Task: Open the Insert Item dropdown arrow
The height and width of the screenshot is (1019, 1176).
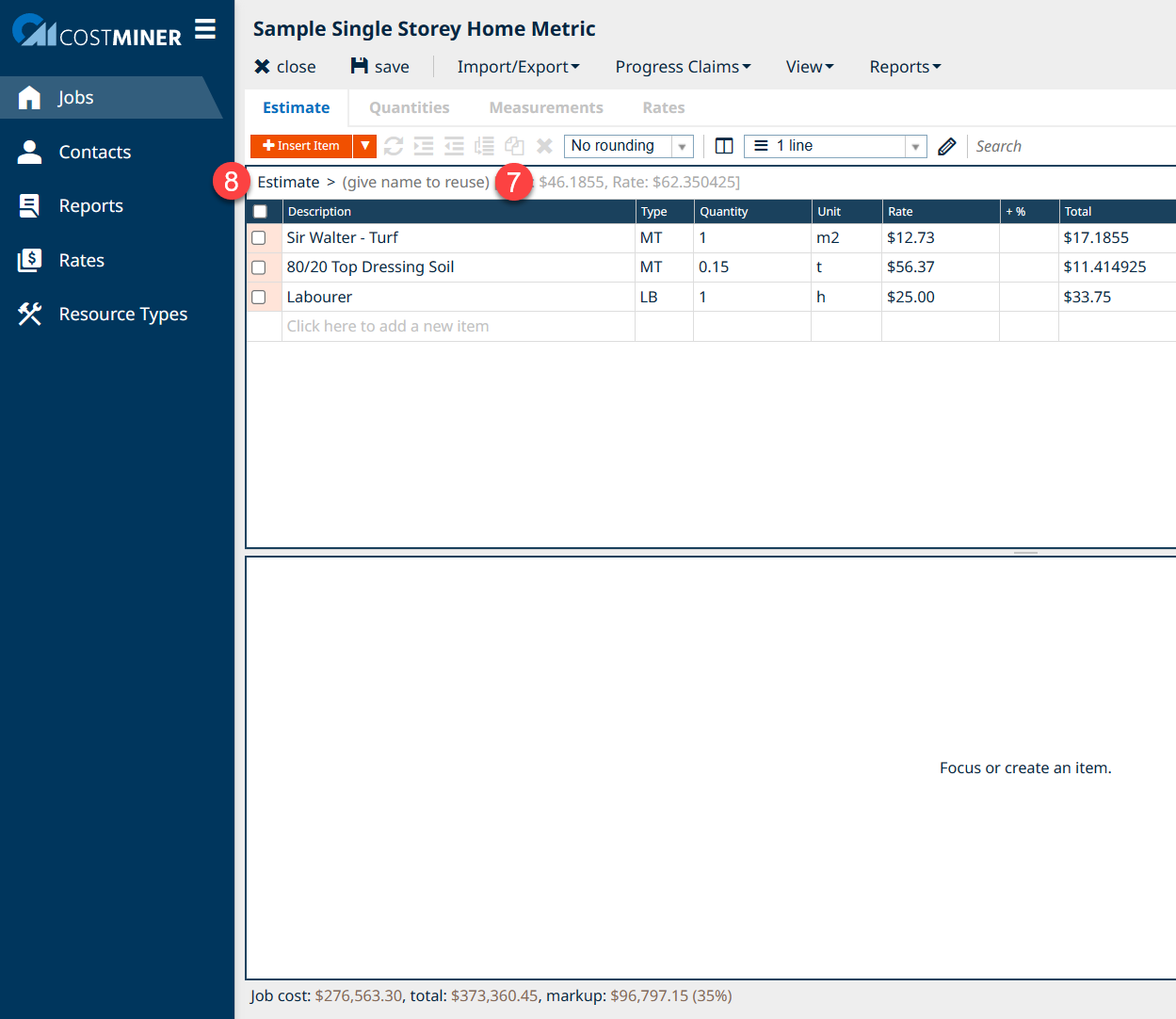Action: pyautogui.click(x=365, y=146)
